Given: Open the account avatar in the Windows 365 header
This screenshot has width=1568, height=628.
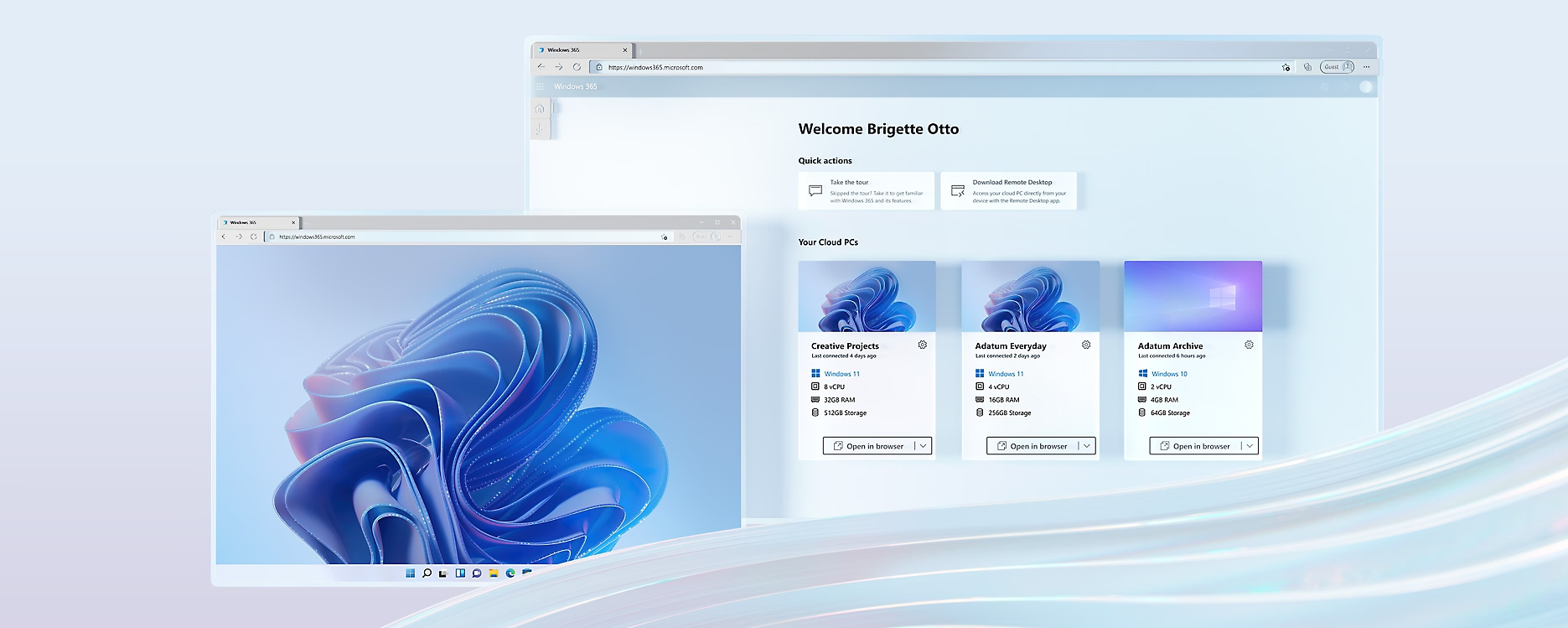Looking at the screenshot, I should pyautogui.click(x=1366, y=86).
